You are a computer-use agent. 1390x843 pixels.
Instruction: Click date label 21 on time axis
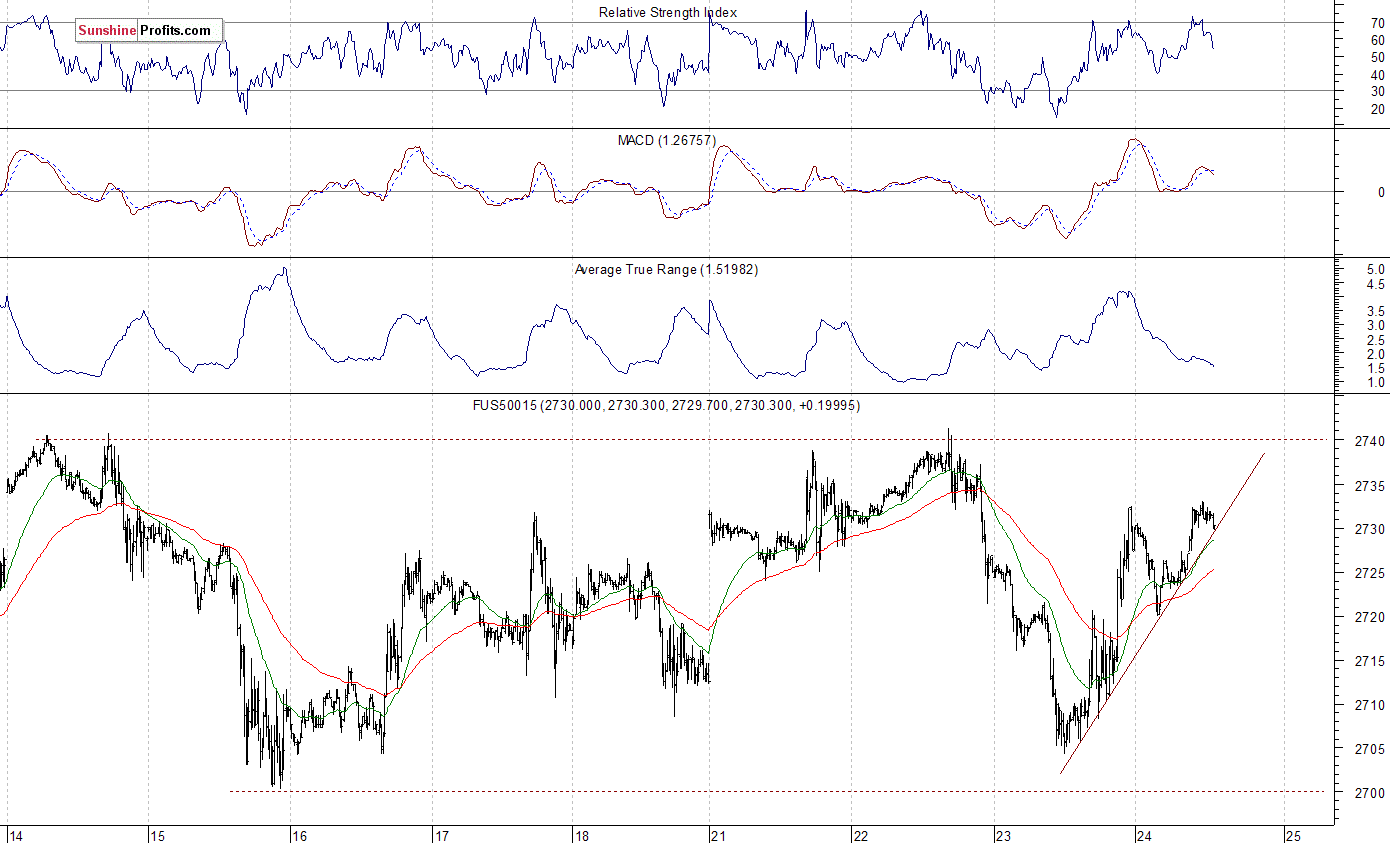click(x=717, y=835)
